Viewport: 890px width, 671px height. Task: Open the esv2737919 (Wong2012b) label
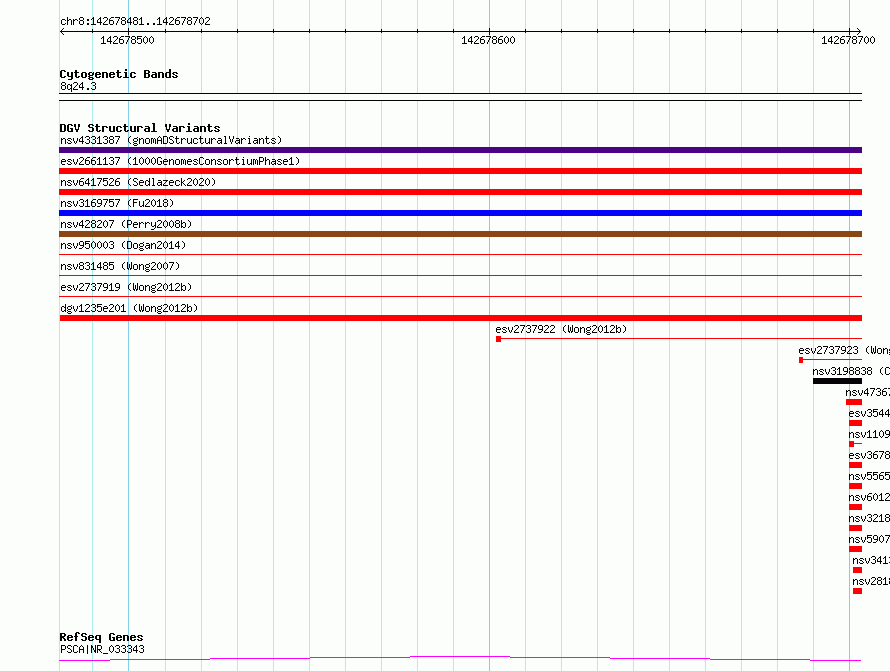pyautogui.click(x=126, y=287)
